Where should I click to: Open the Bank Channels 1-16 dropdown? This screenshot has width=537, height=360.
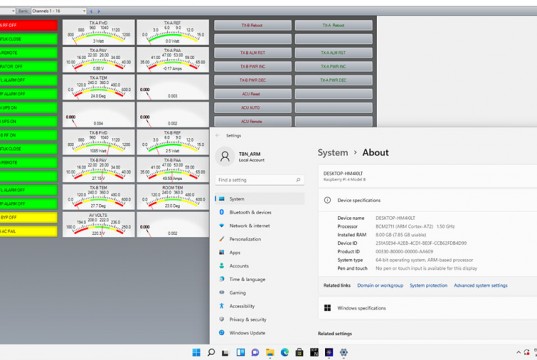(x=59, y=11)
